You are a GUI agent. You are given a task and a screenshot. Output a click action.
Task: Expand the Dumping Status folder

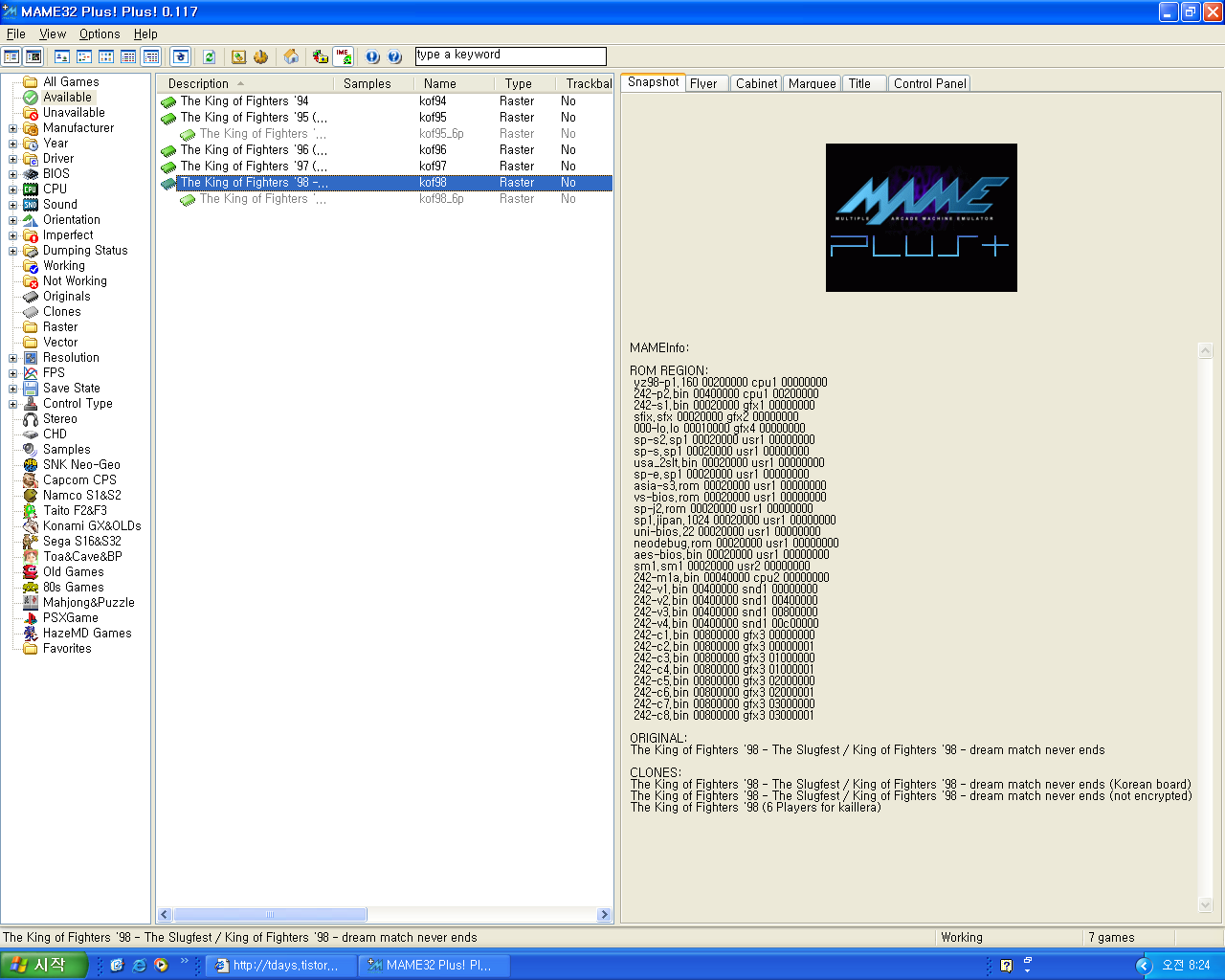pos(12,251)
